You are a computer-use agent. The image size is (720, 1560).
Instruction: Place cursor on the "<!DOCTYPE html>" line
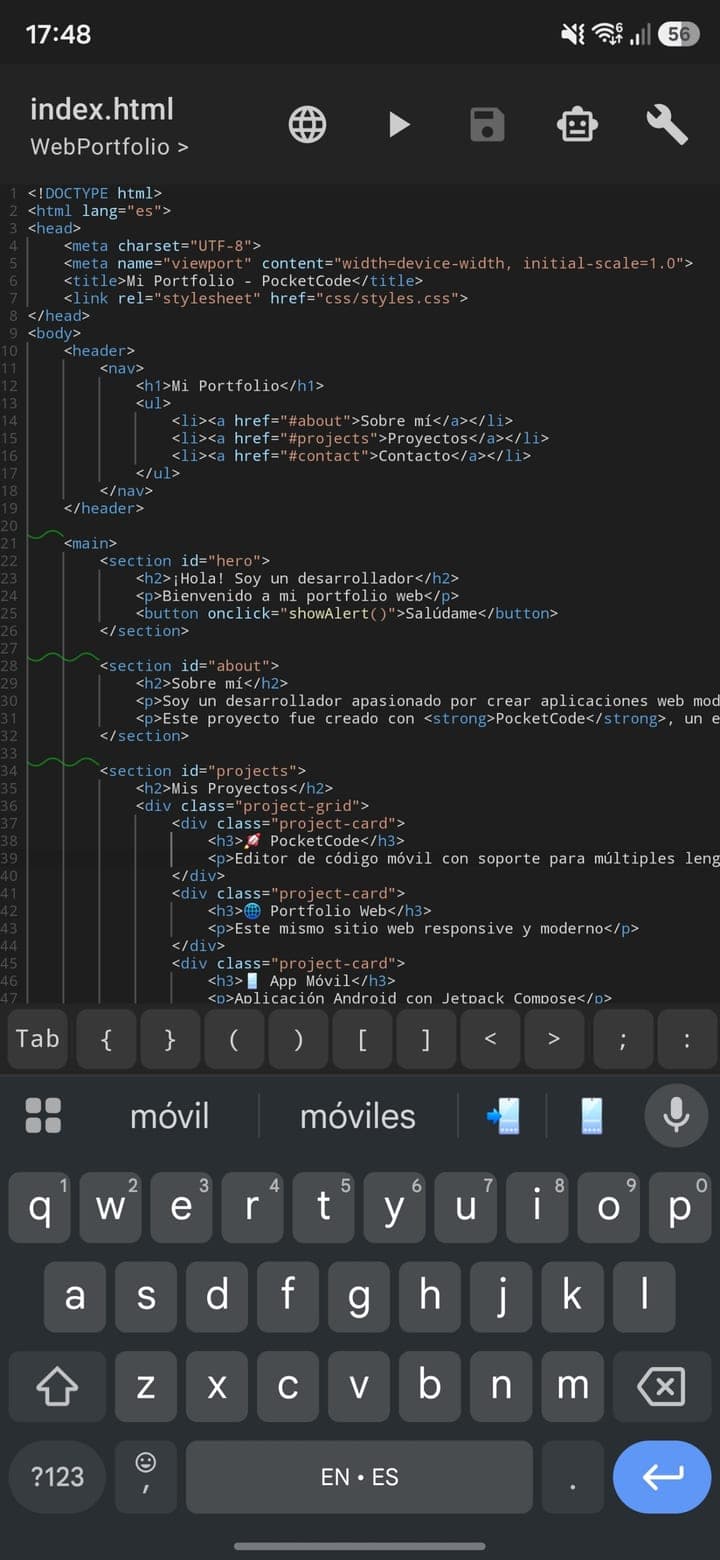(95, 193)
